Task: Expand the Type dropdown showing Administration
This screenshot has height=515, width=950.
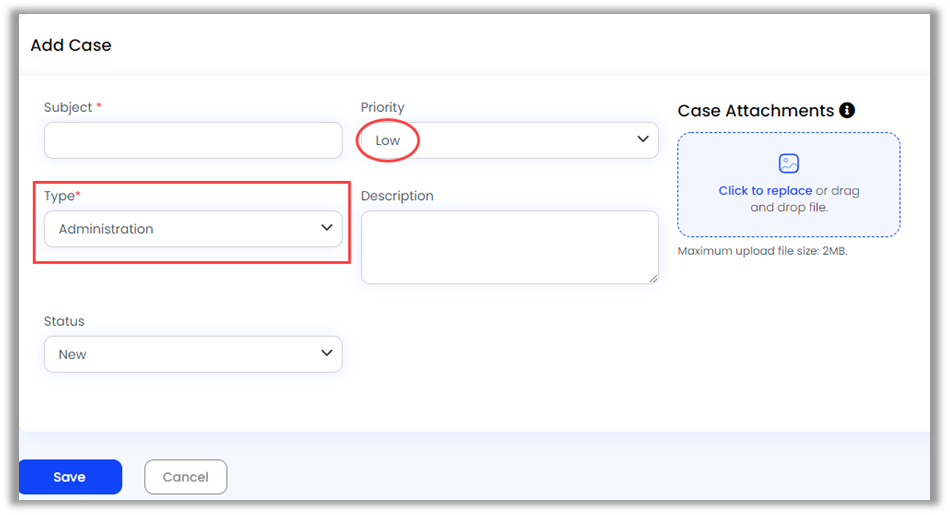Action: point(193,229)
